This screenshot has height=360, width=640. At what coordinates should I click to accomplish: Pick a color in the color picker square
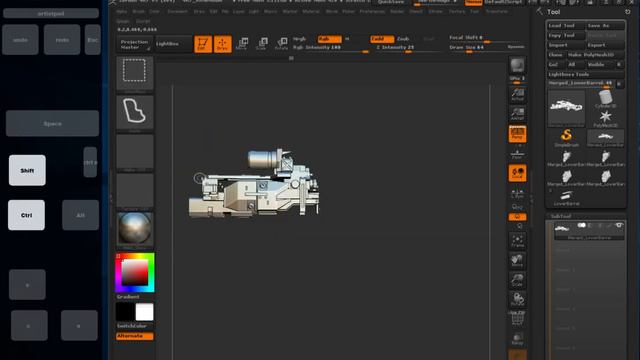pyautogui.click(x=135, y=272)
